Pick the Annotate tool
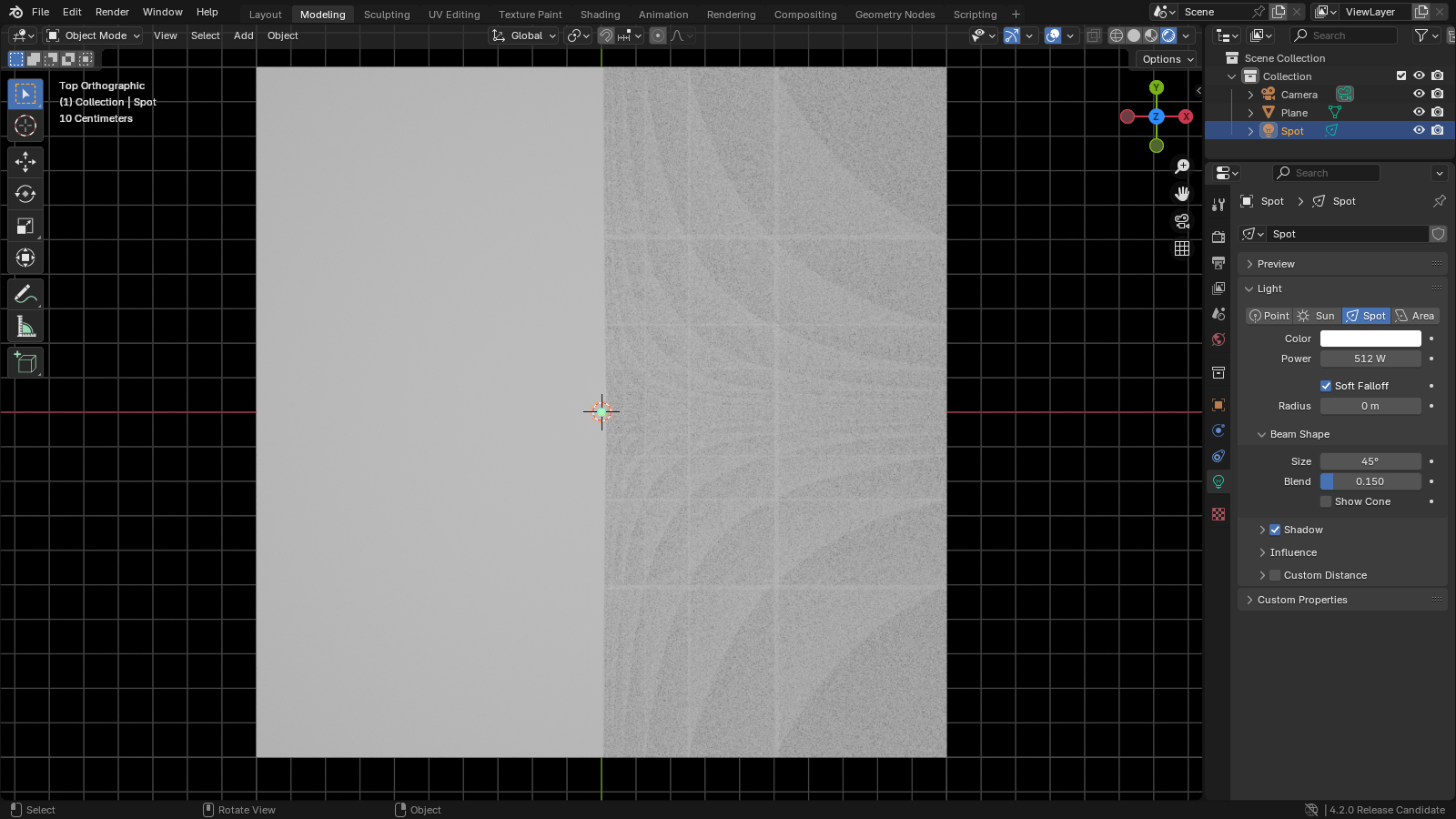The height and width of the screenshot is (819, 1456). (x=25, y=293)
